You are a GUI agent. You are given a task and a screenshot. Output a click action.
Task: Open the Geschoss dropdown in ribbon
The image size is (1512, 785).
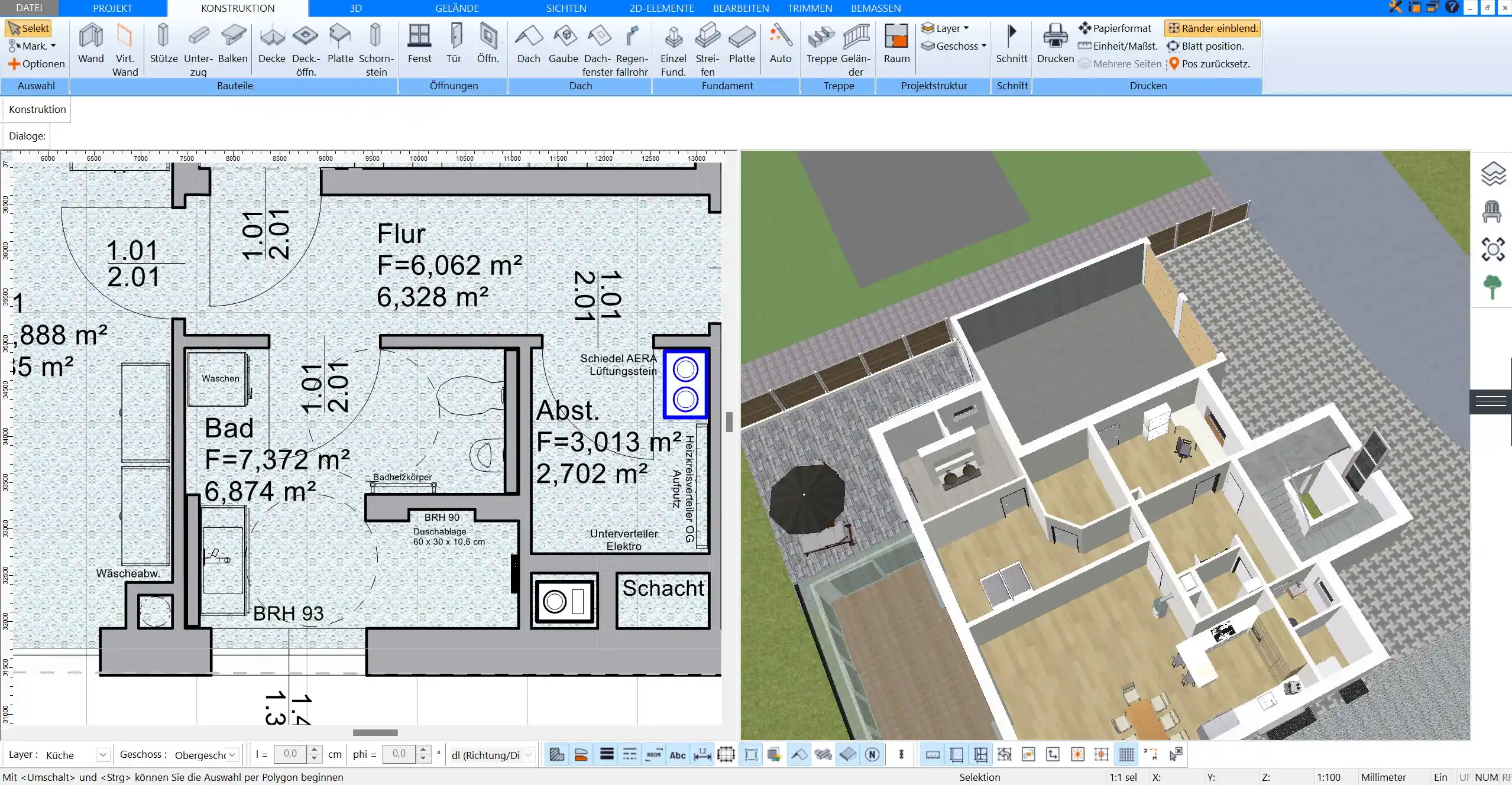tap(954, 46)
